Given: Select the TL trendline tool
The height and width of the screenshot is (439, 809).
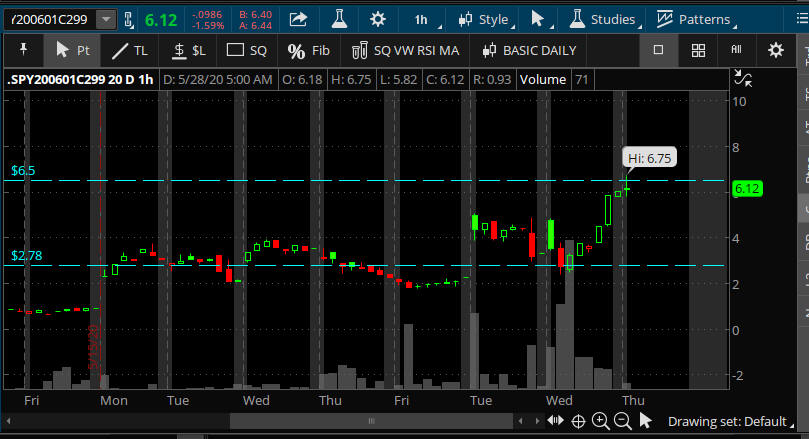Looking at the screenshot, I should [x=130, y=49].
